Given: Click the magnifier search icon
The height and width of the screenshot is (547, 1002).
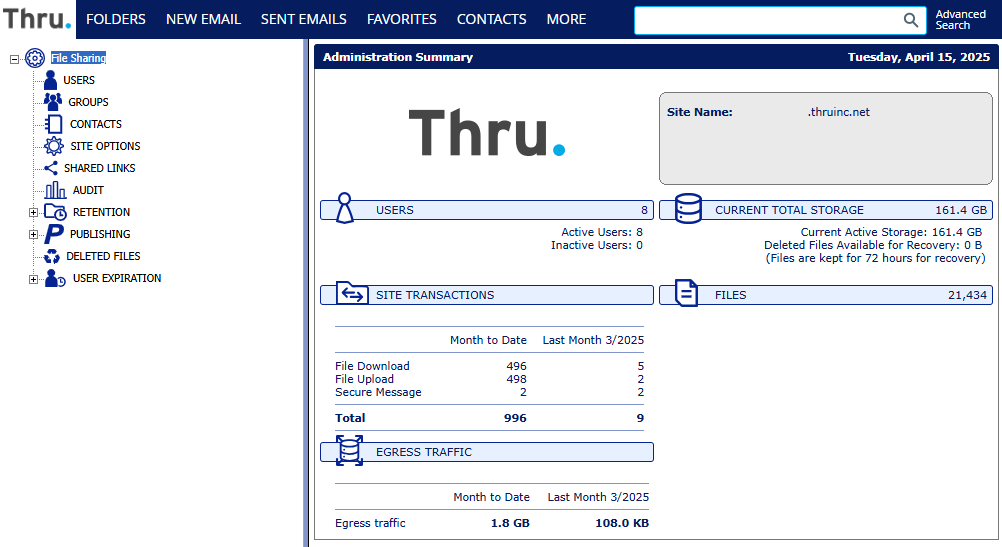Looking at the screenshot, I should (x=910, y=20).
